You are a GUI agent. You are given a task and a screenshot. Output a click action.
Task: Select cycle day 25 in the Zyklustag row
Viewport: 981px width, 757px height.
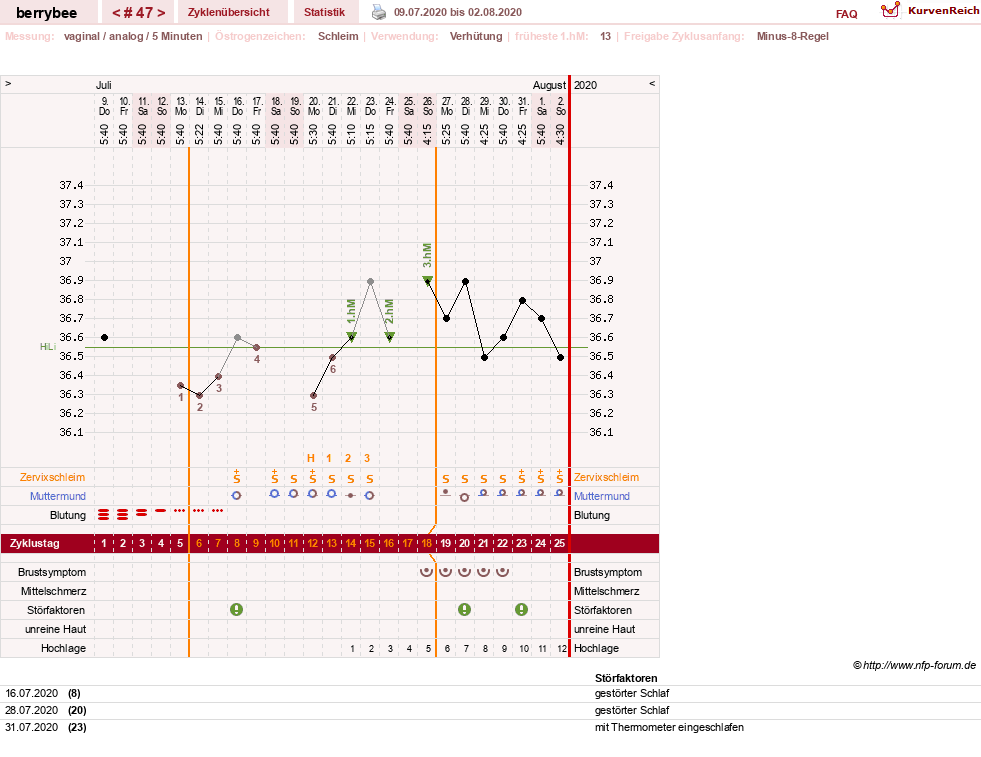click(559, 543)
